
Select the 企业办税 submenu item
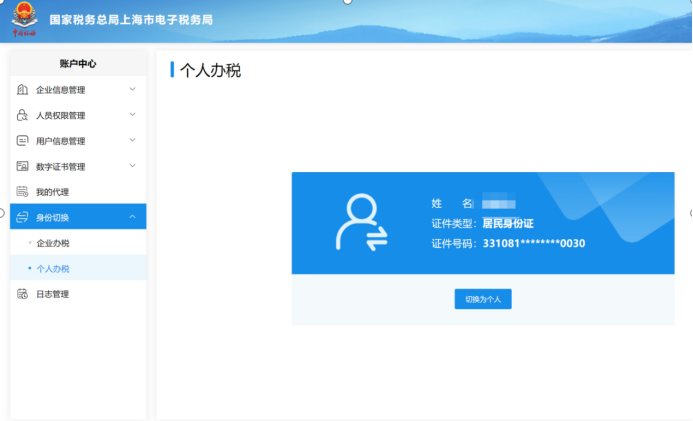[x=78, y=243]
